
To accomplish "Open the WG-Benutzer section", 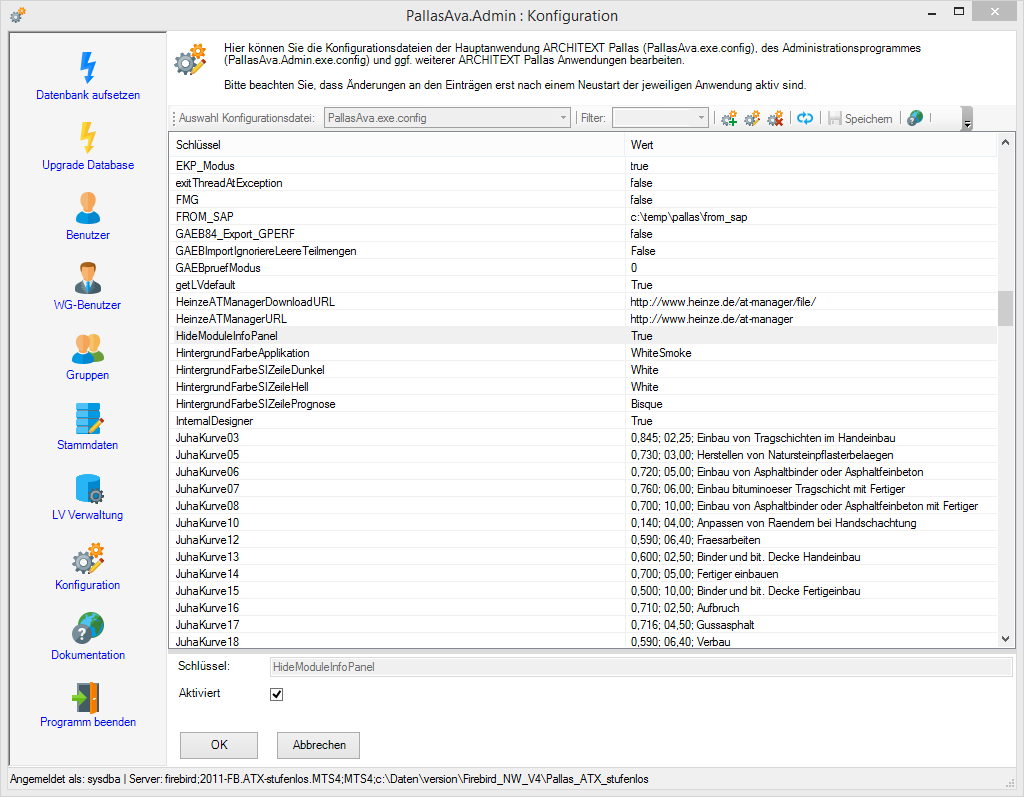I will 88,286.
